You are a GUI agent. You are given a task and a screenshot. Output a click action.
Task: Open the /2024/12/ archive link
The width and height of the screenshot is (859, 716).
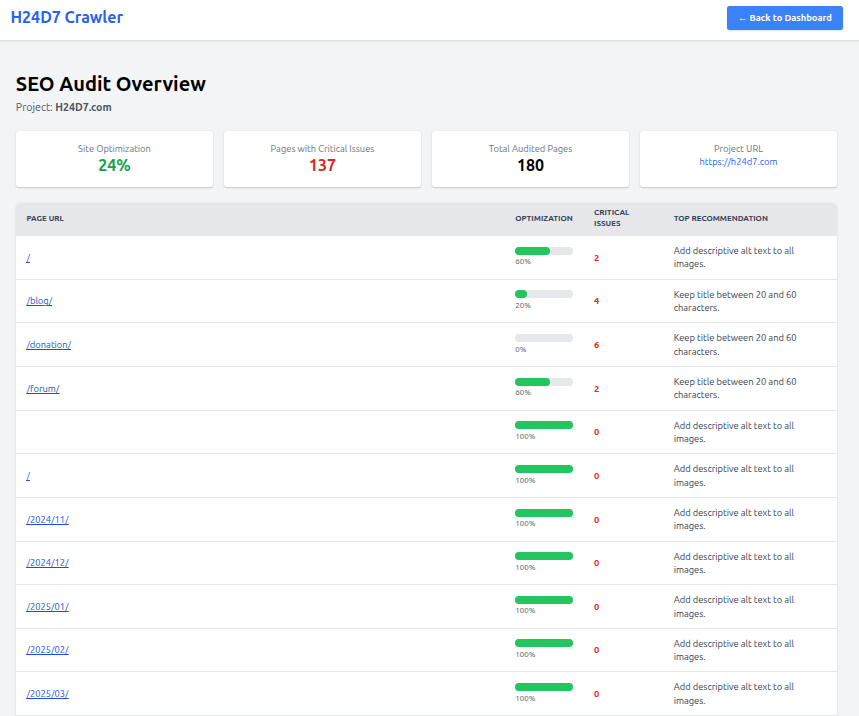pyautogui.click(x=47, y=562)
